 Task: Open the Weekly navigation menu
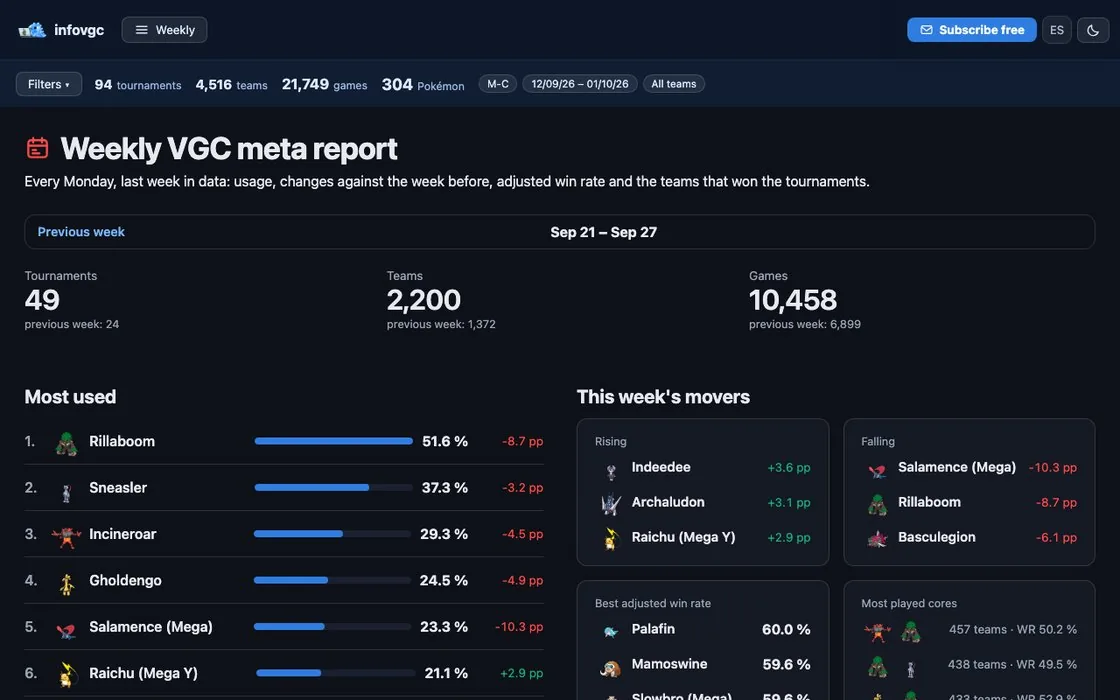tap(164, 30)
